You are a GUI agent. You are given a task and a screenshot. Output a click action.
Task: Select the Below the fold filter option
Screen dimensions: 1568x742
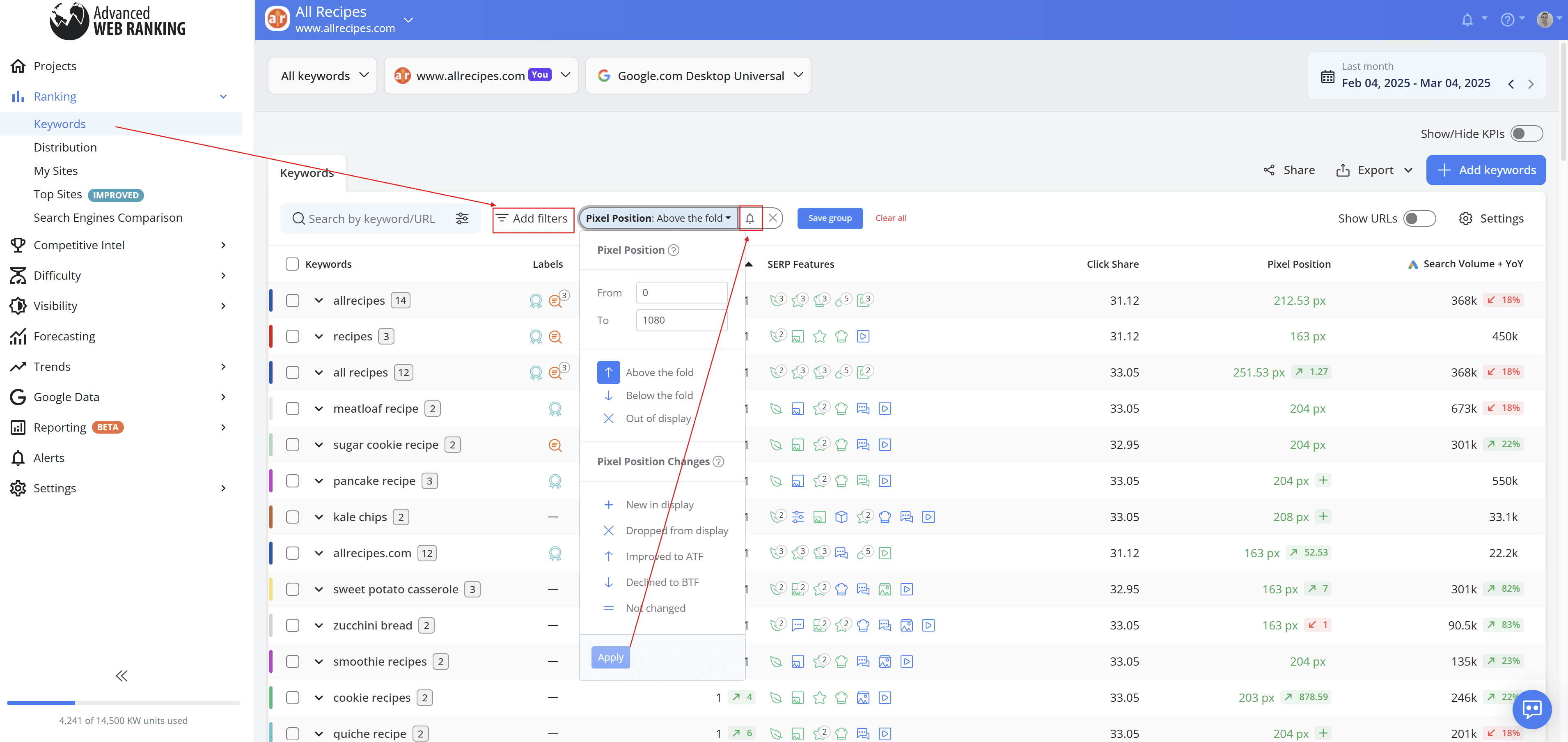[659, 396]
